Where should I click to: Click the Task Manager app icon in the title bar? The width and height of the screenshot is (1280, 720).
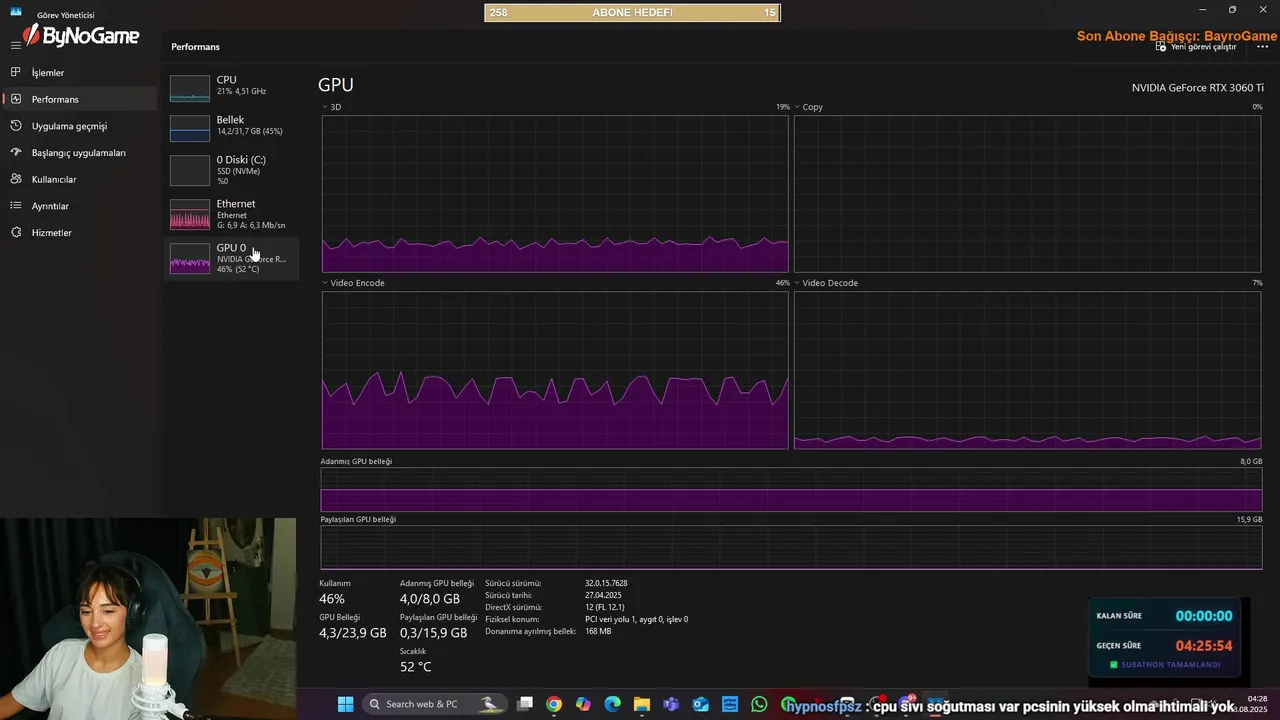[x=15, y=12]
